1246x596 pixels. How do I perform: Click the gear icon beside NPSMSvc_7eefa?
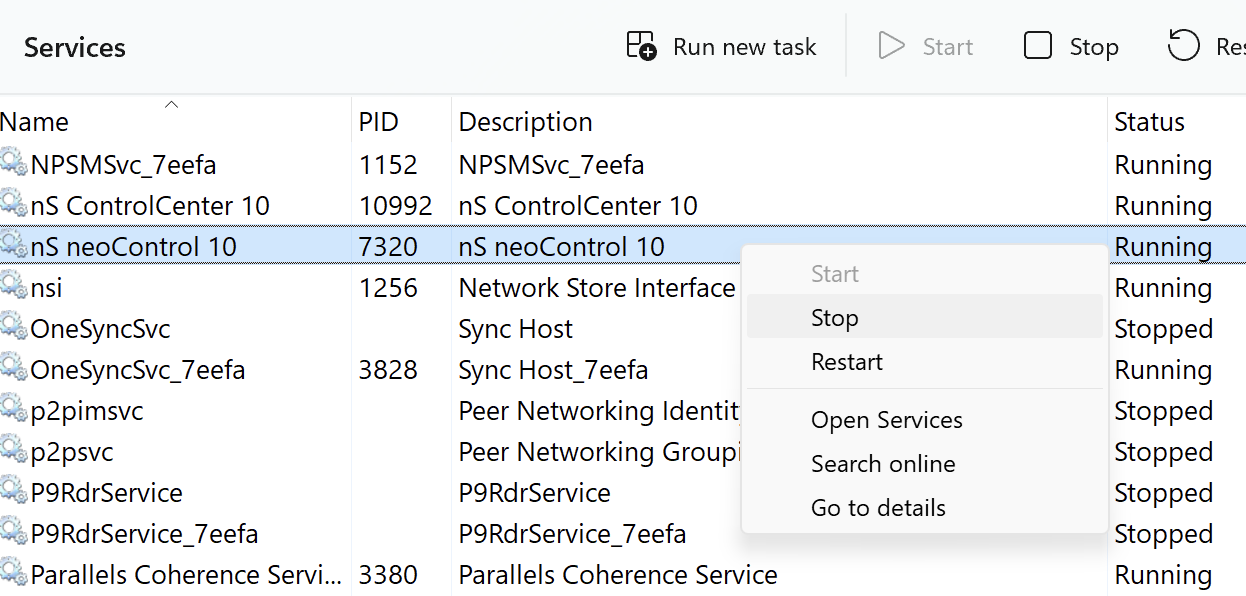click(x=14, y=164)
